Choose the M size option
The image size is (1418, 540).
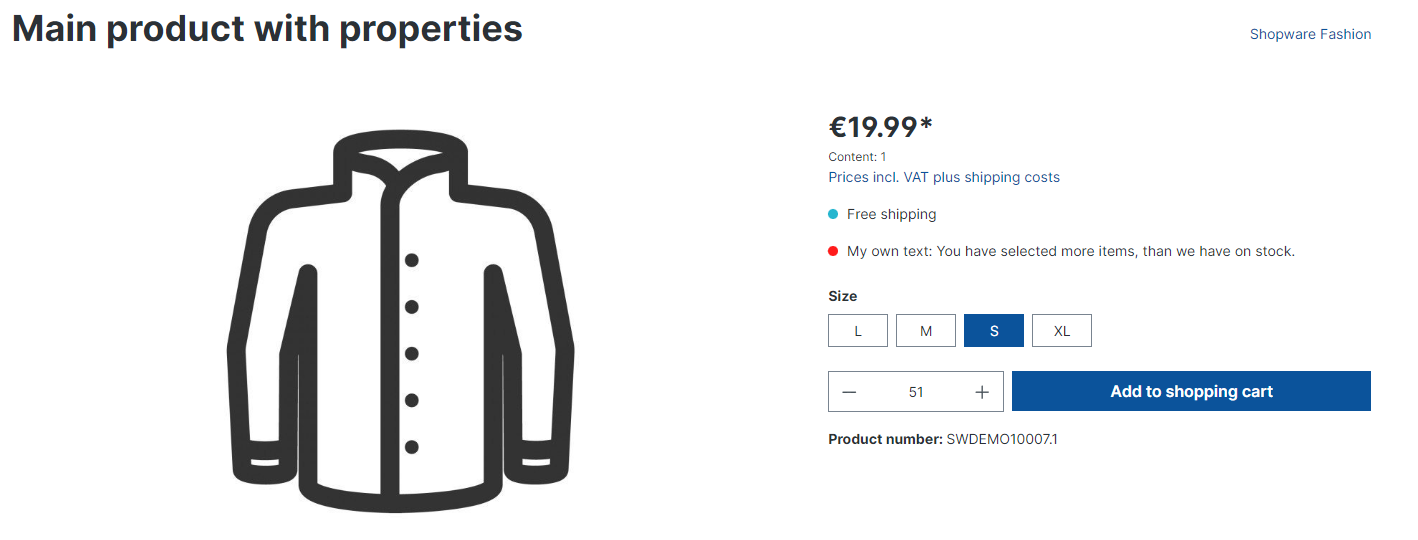tap(926, 331)
